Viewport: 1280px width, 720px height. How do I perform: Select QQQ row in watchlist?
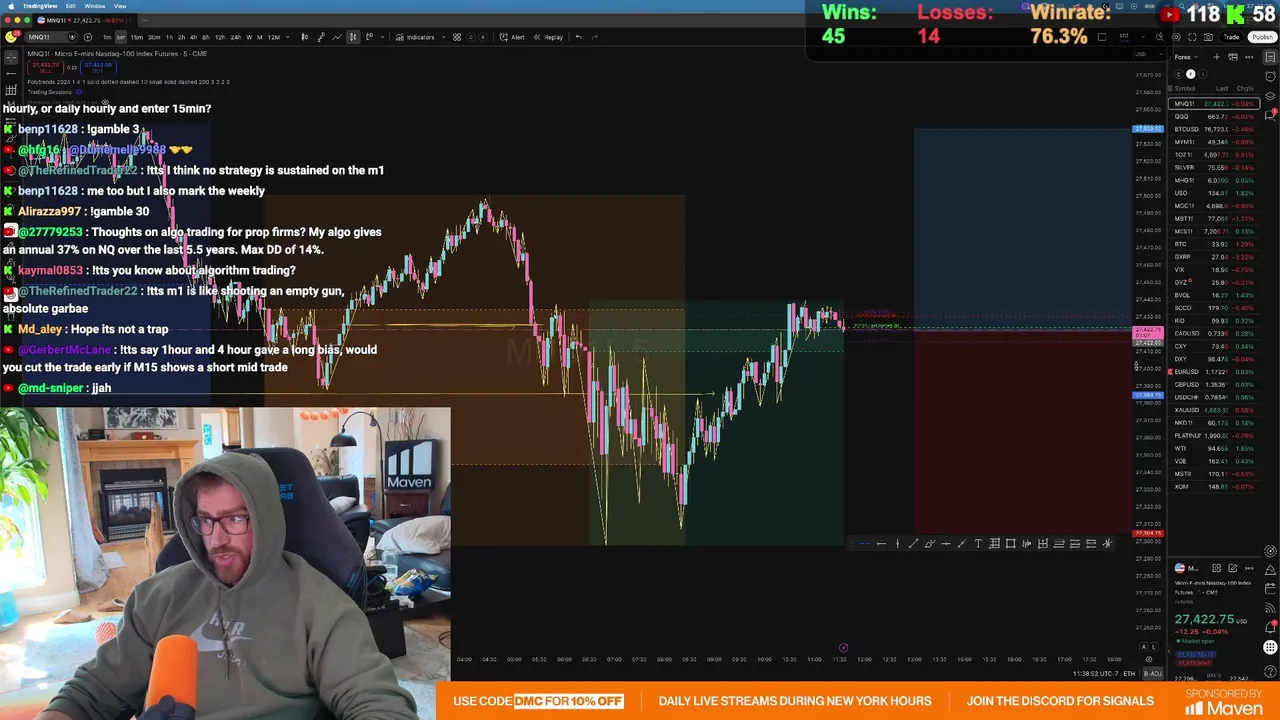pyautogui.click(x=1213, y=117)
